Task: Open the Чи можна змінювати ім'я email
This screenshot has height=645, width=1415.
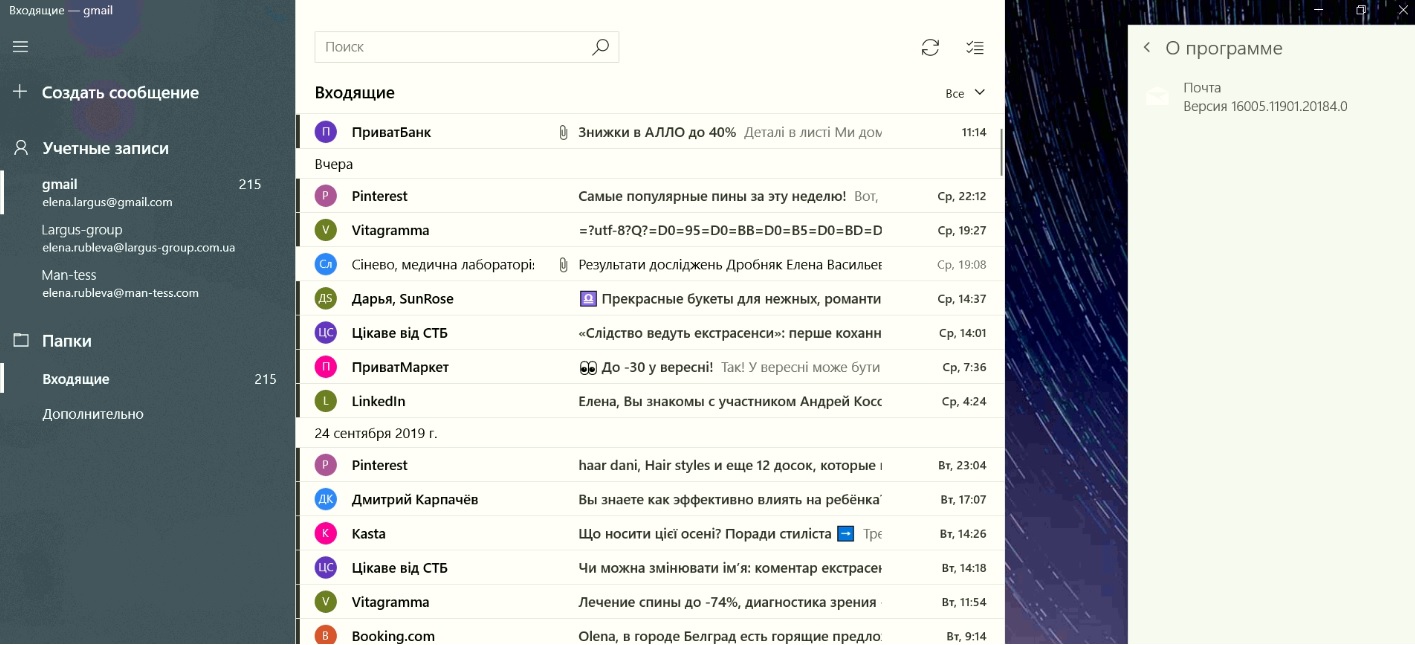Action: (650, 568)
